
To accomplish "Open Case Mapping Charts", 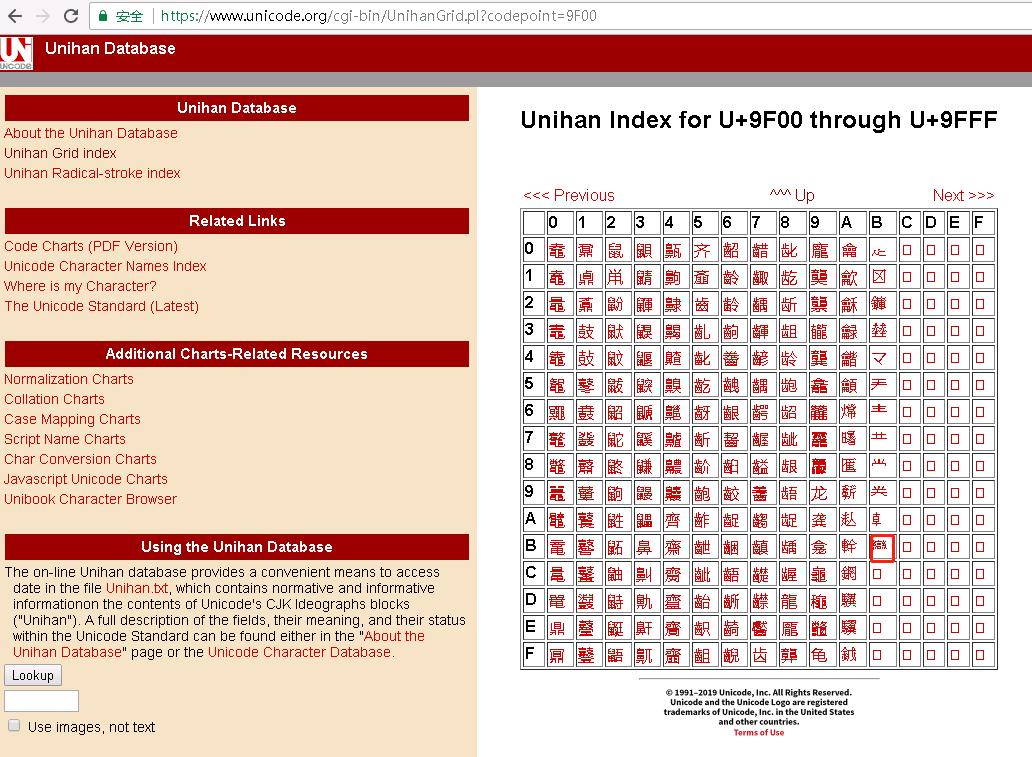I will (x=72, y=419).
